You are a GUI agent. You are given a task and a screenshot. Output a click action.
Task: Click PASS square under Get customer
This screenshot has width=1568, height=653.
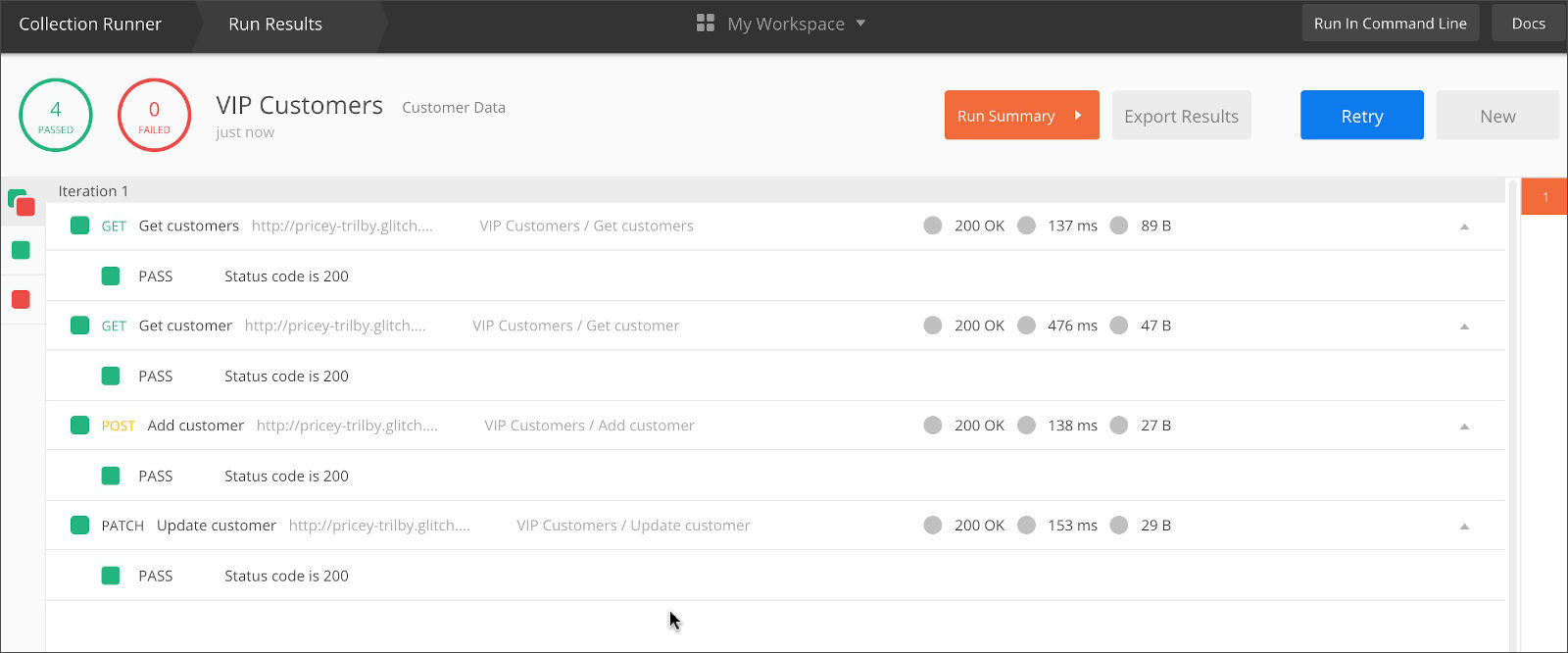click(111, 377)
